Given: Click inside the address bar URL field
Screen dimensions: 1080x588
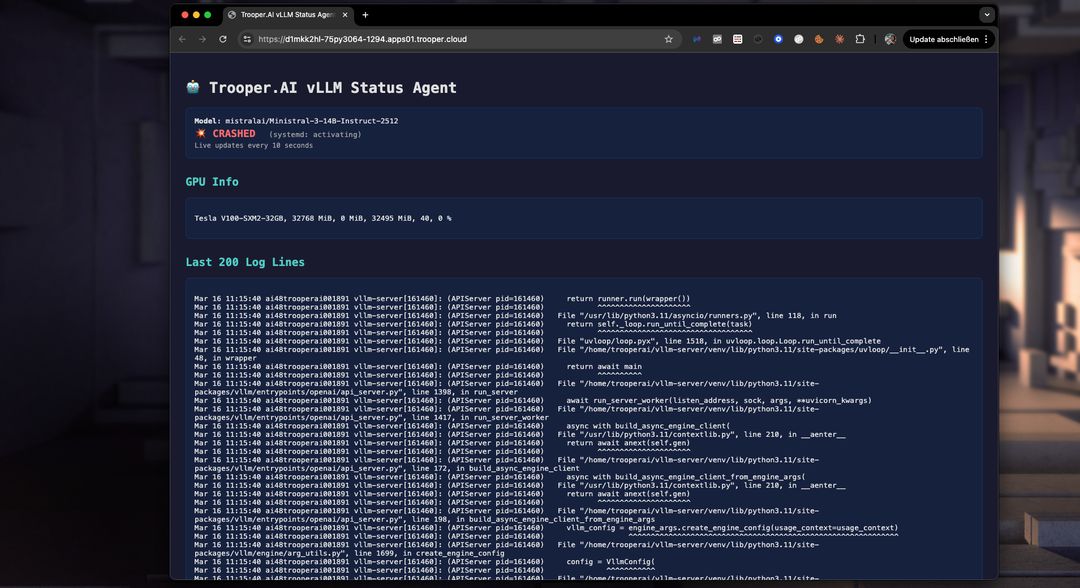Looking at the screenshot, I should (x=400, y=39).
